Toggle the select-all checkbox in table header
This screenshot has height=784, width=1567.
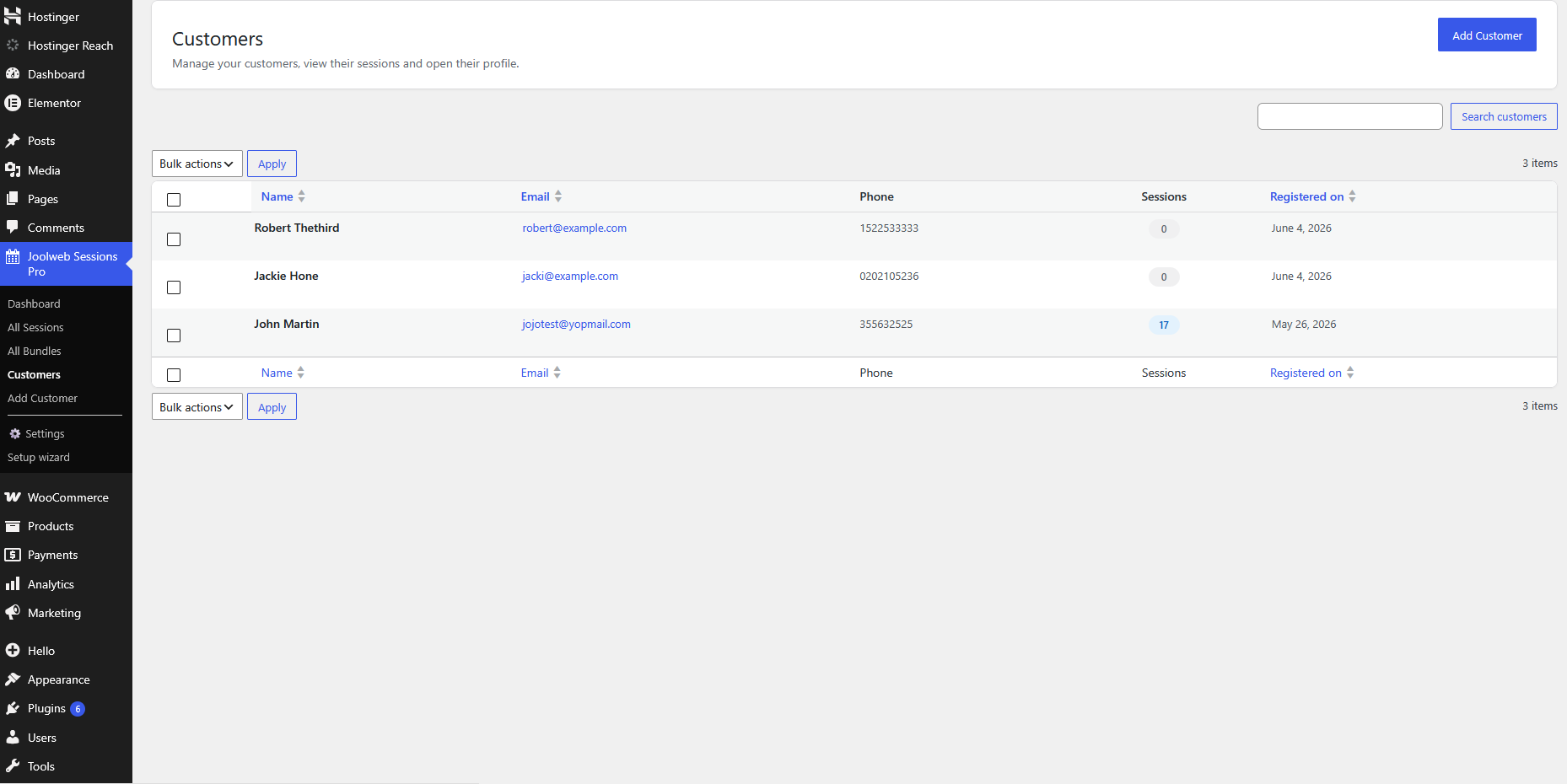[x=174, y=200]
